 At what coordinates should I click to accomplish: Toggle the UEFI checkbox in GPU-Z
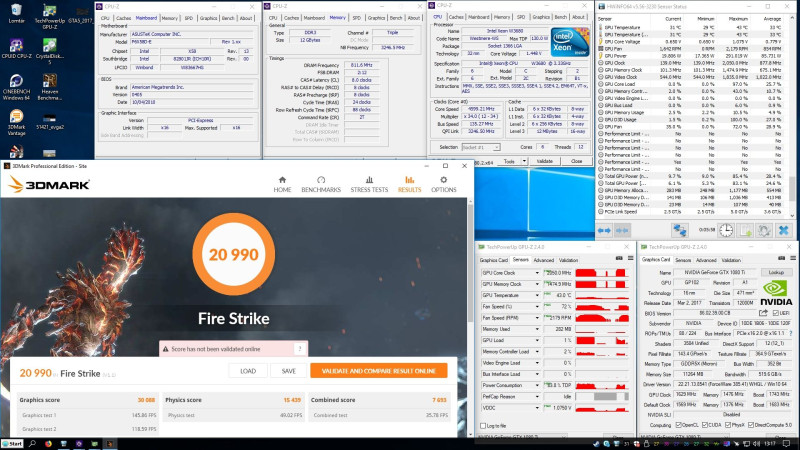776,313
